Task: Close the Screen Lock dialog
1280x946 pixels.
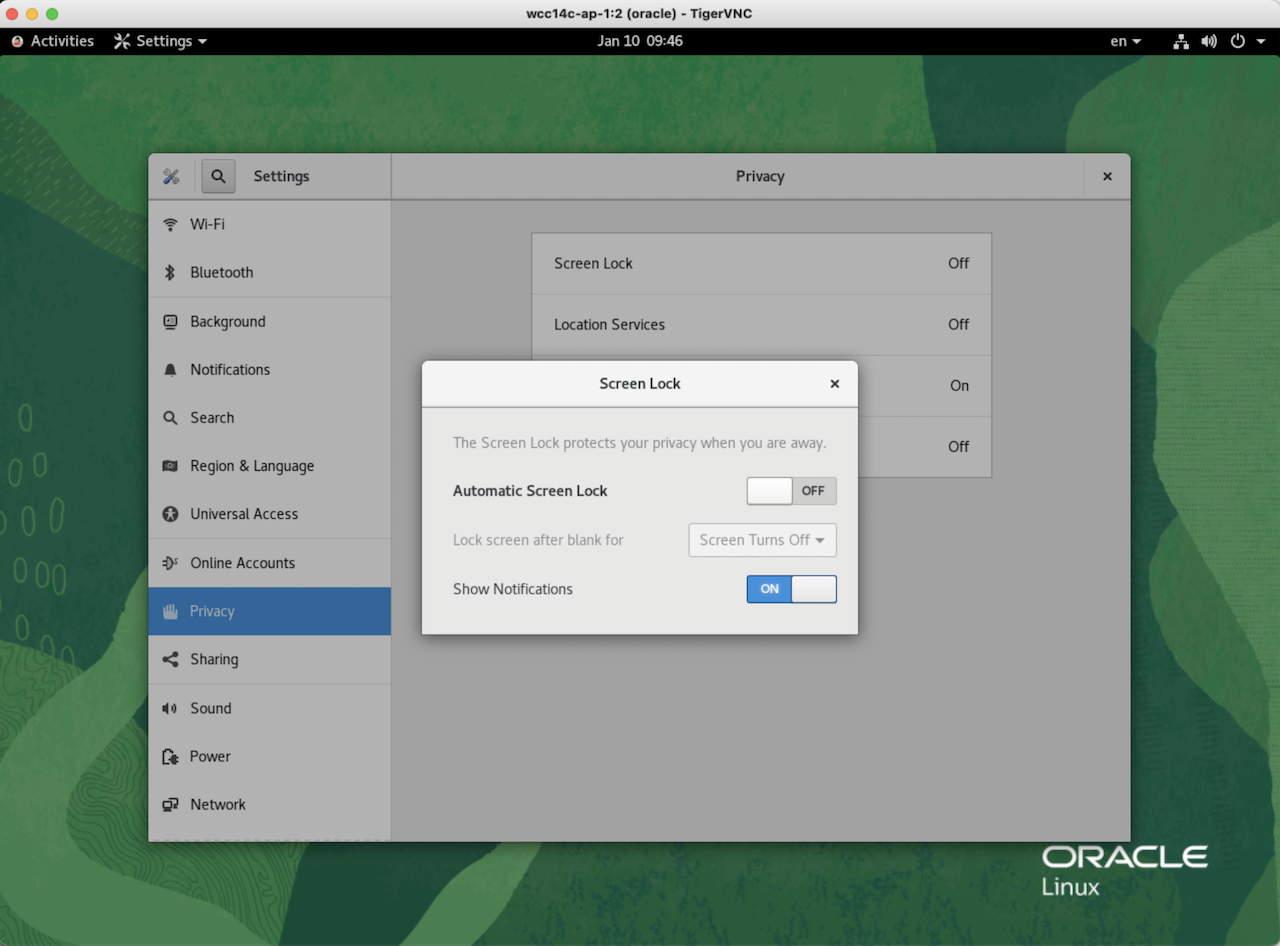Action: 835,384
